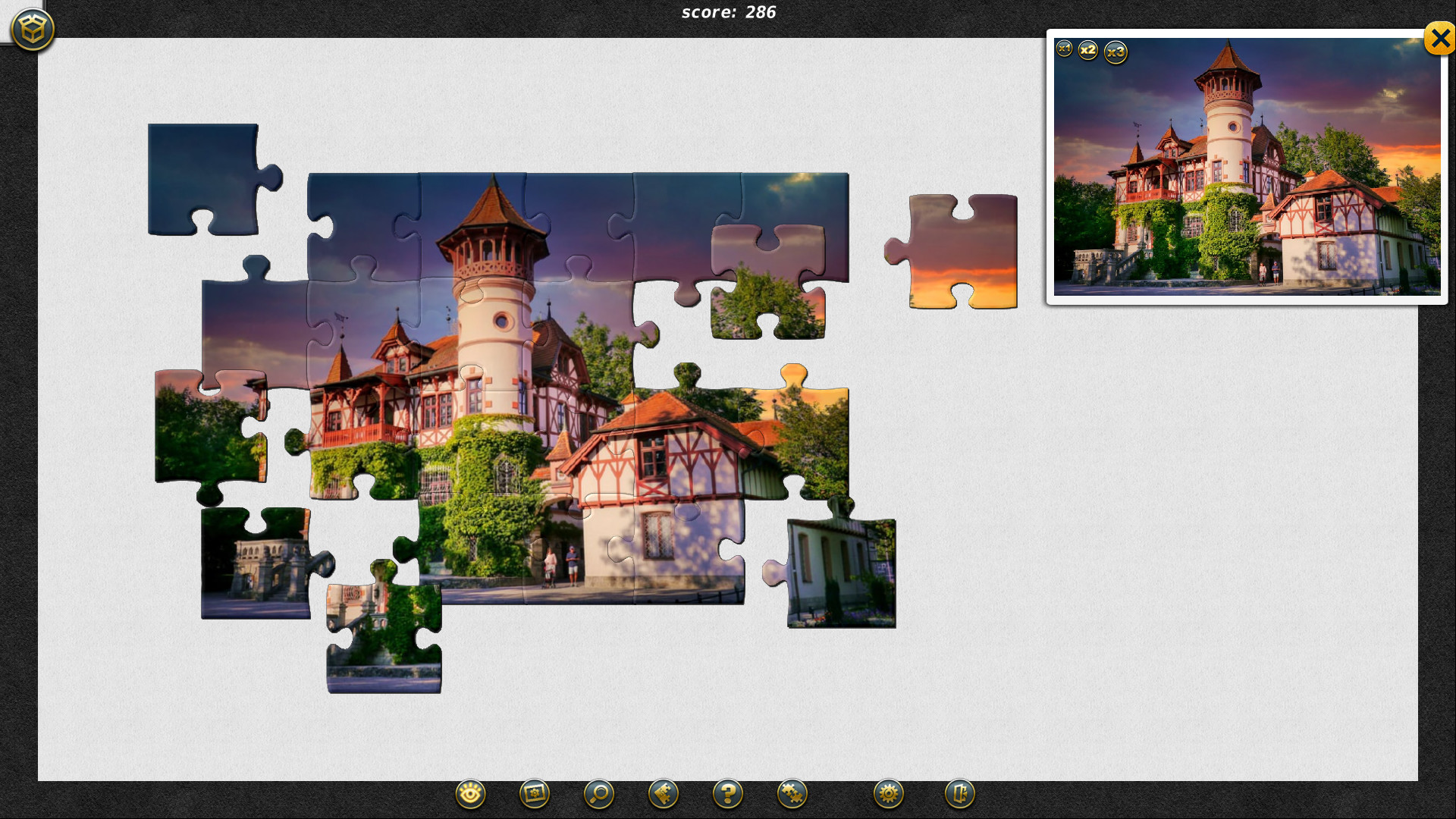Activate the magnifying glass zoom tool
The image size is (1456, 819).
tap(598, 794)
